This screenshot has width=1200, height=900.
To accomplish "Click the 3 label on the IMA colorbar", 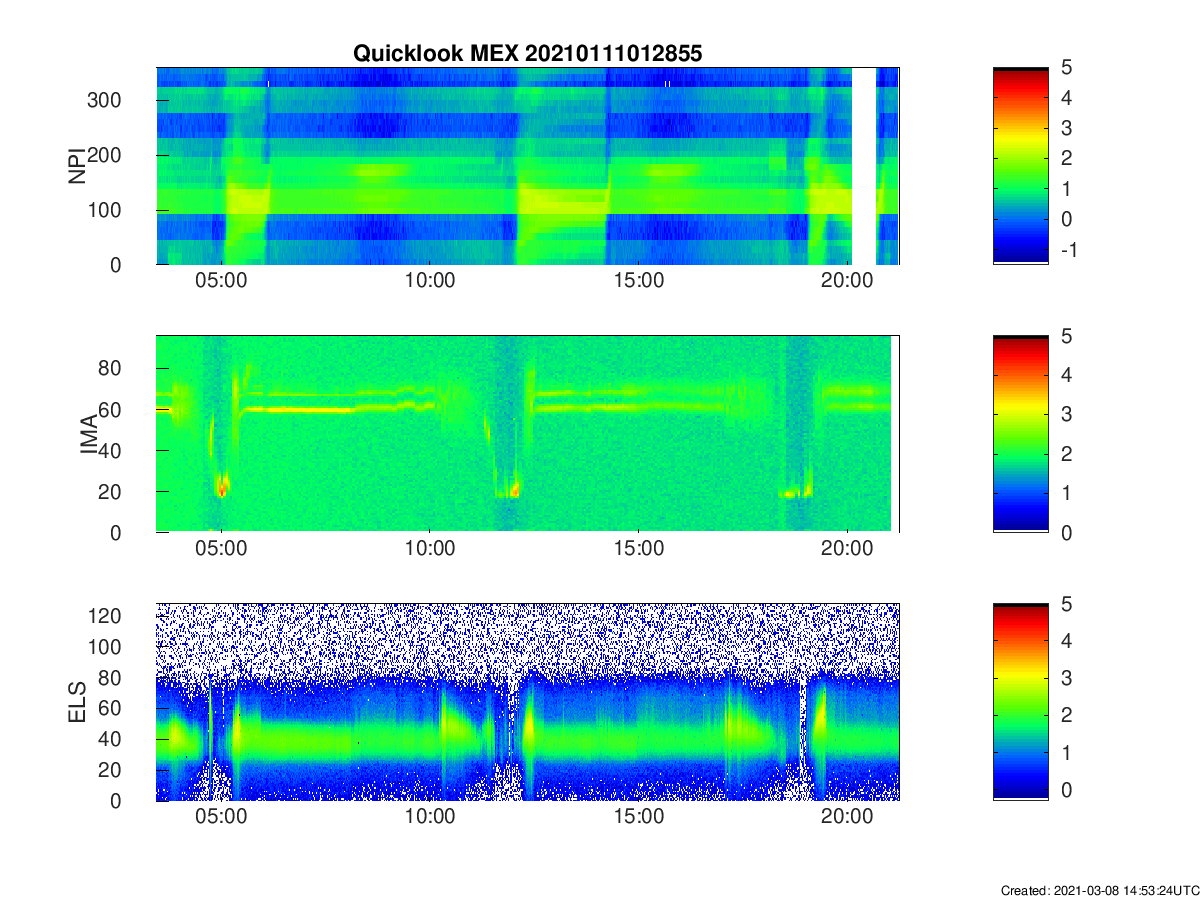I will [1068, 414].
